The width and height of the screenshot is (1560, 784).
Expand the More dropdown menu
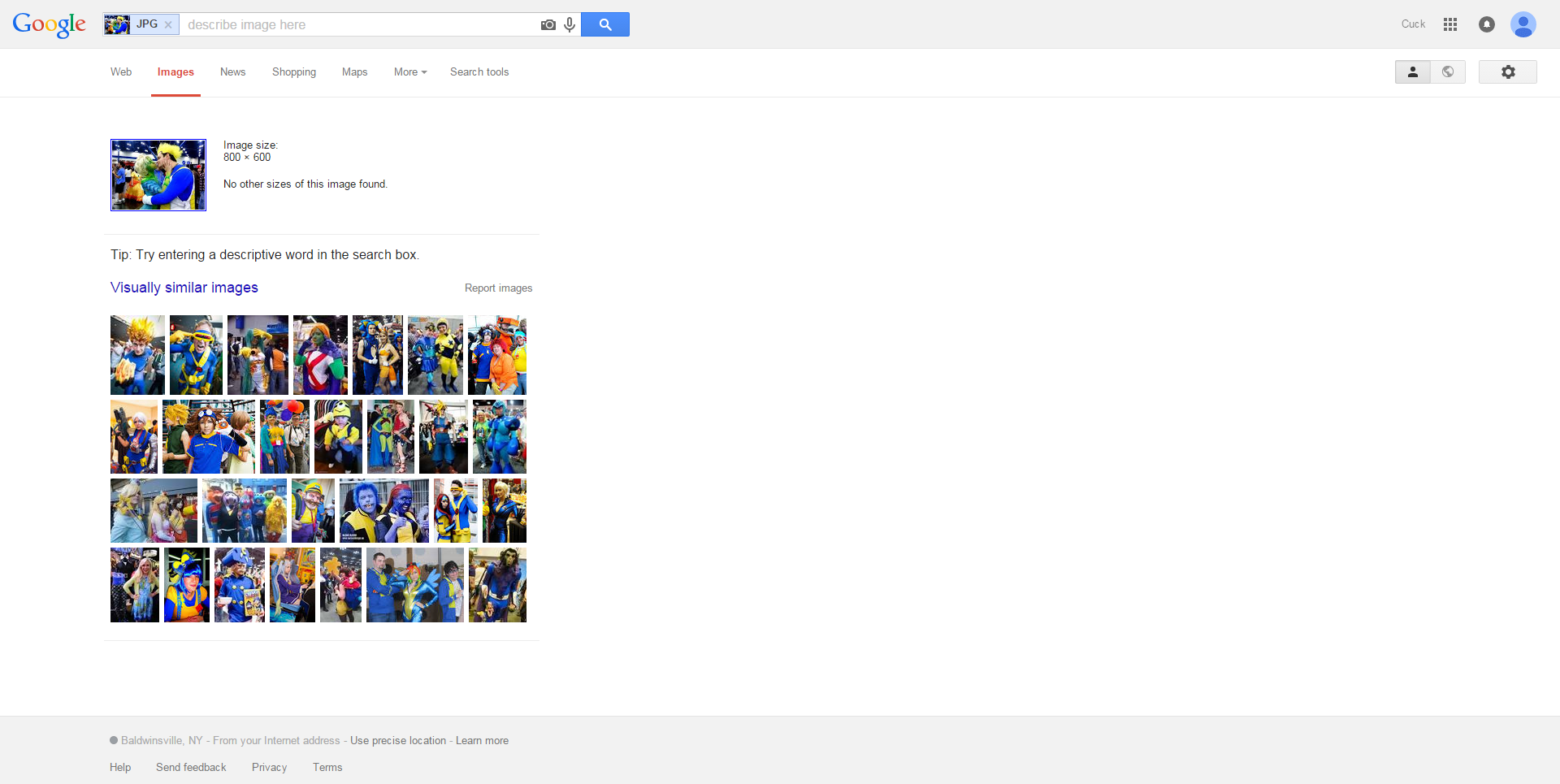pyautogui.click(x=410, y=72)
